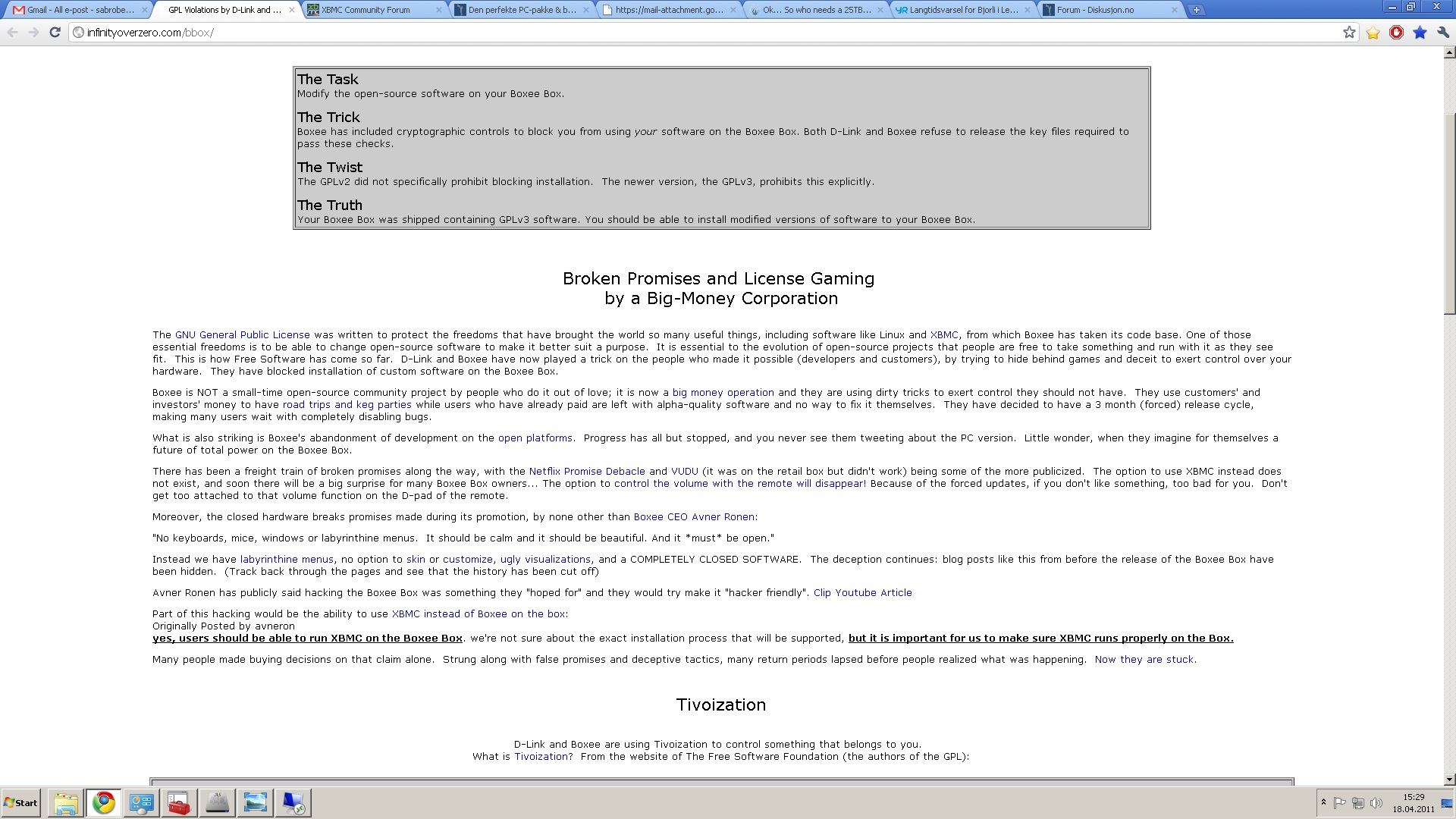Open the Start menu

[x=20, y=802]
